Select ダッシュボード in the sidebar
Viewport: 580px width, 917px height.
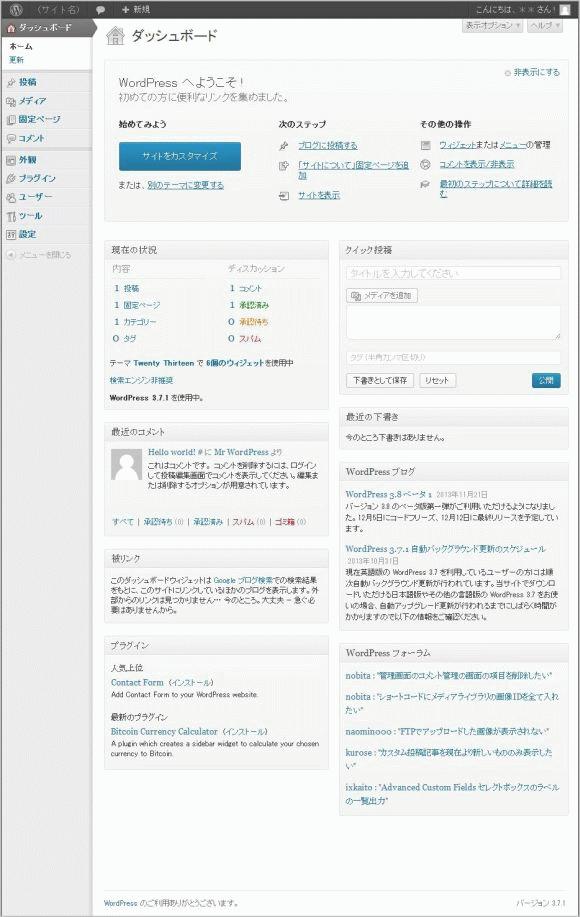click(x=46, y=27)
